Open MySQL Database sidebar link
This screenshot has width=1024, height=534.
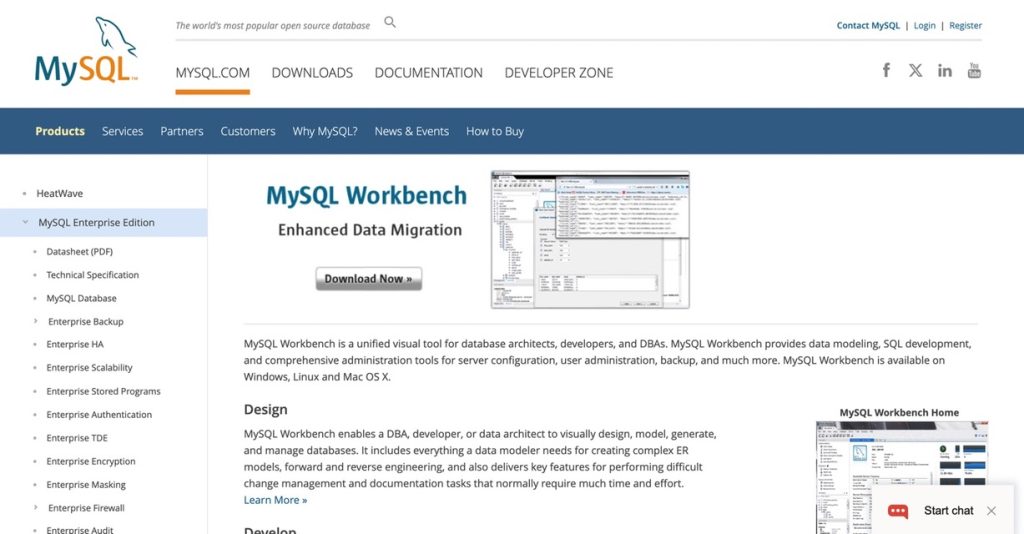click(x=82, y=298)
